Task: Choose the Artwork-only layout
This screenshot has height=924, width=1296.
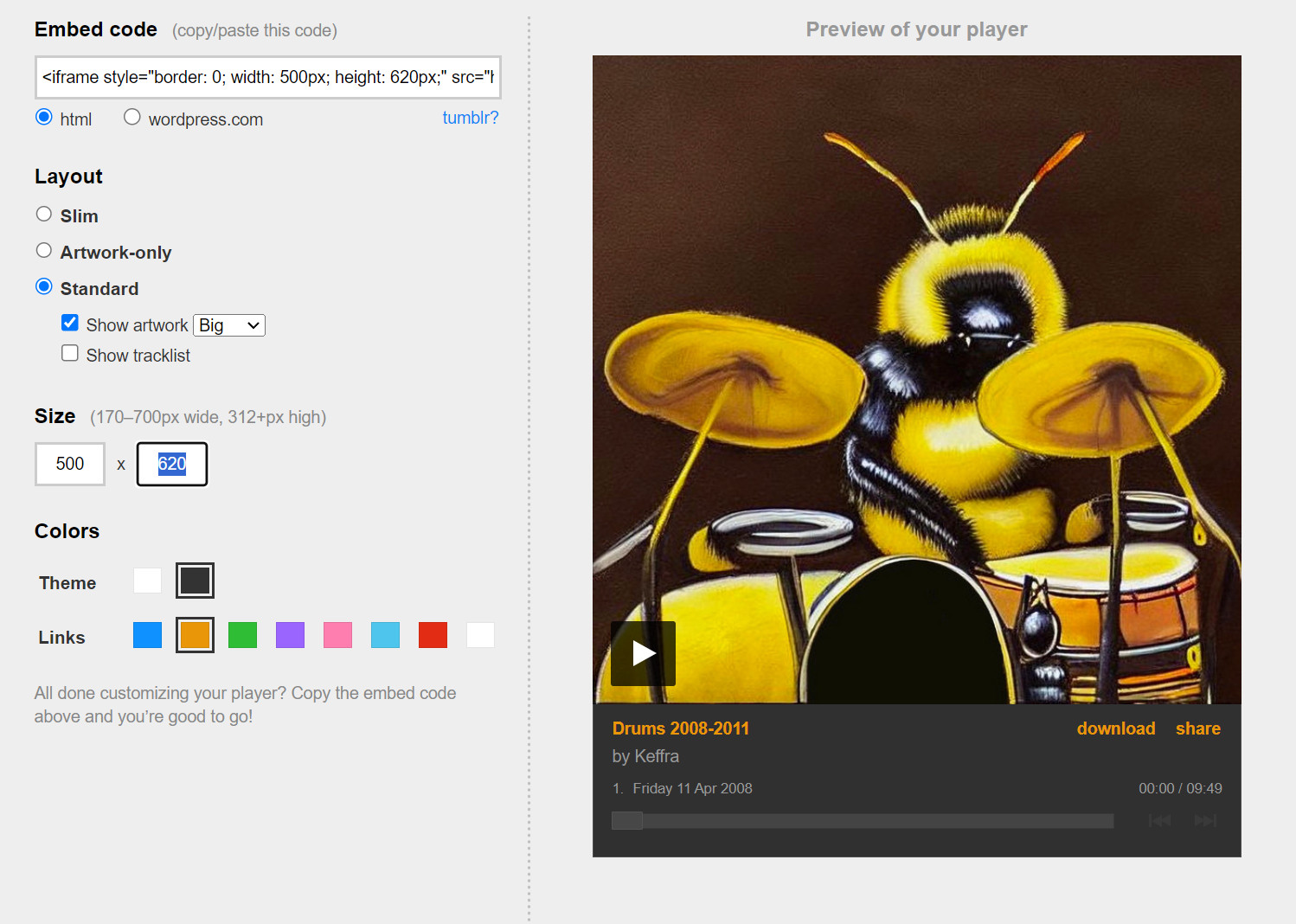Action: point(44,250)
